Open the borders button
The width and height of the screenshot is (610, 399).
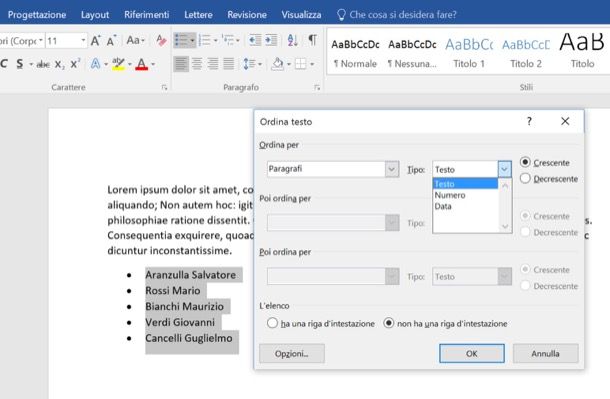(300, 64)
